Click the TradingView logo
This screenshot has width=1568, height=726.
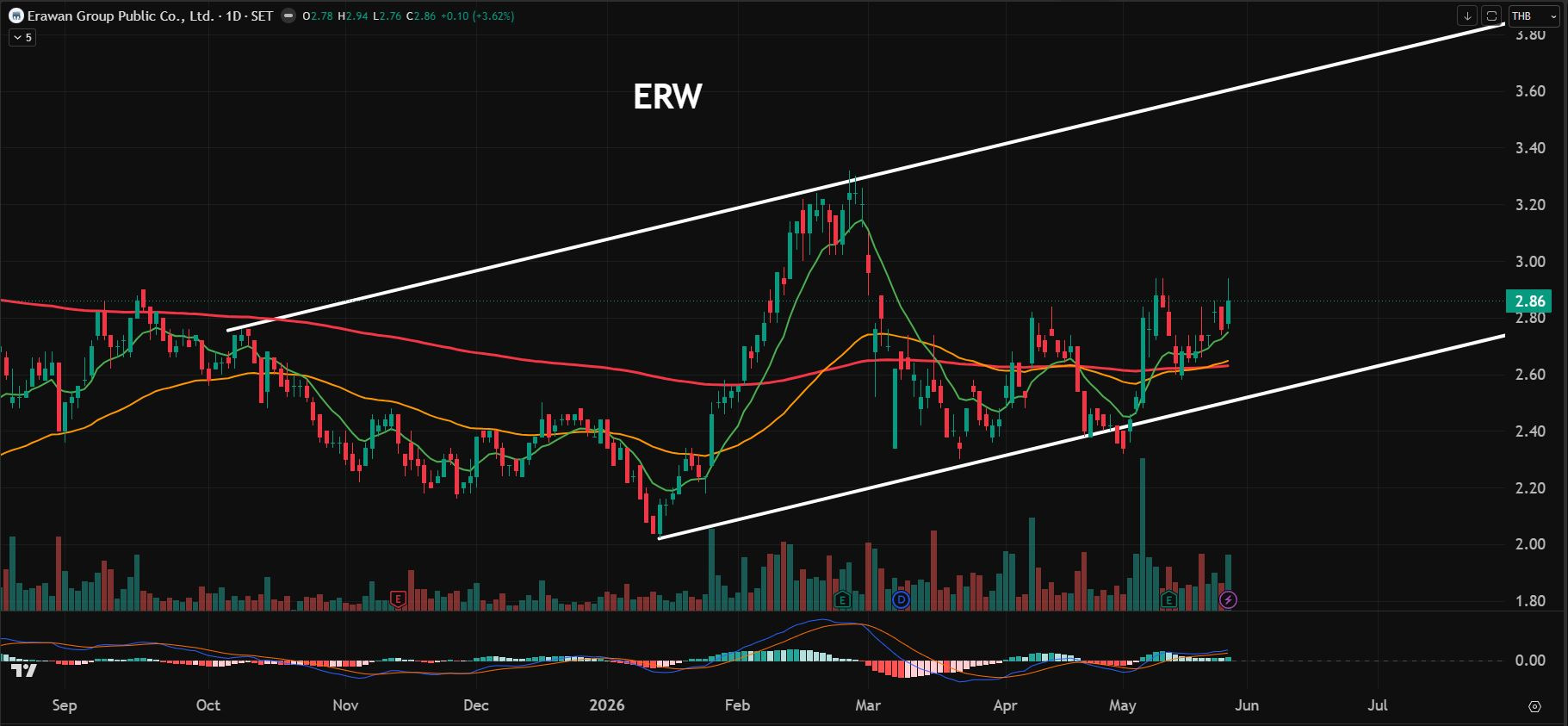tap(23, 670)
